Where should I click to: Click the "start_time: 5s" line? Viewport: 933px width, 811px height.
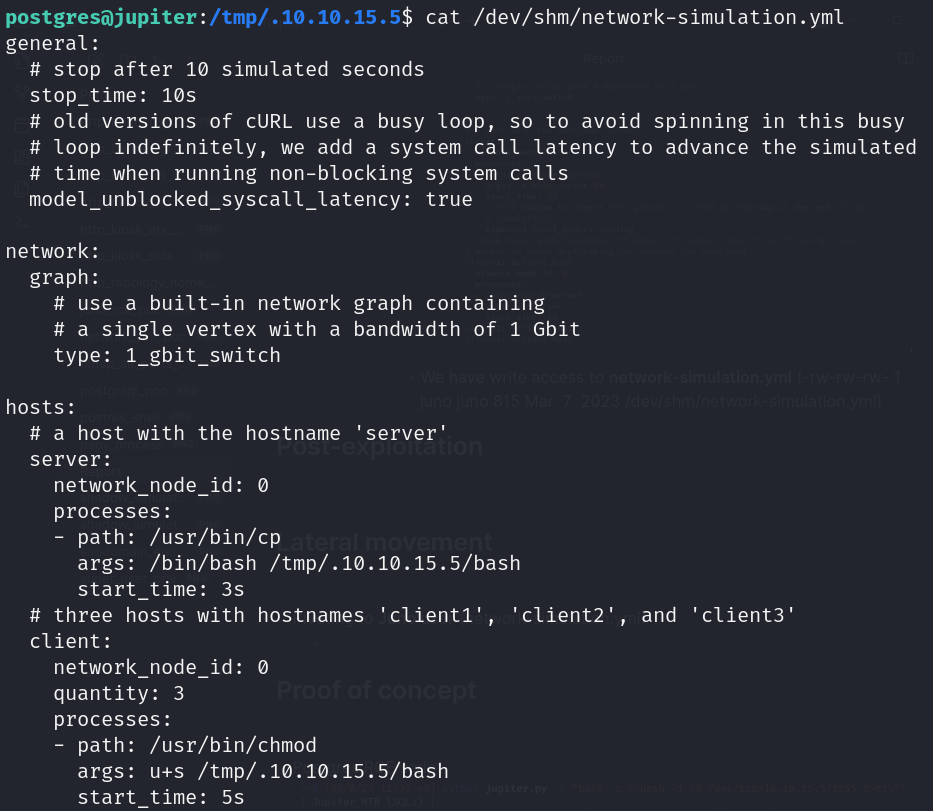coord(161,797)
